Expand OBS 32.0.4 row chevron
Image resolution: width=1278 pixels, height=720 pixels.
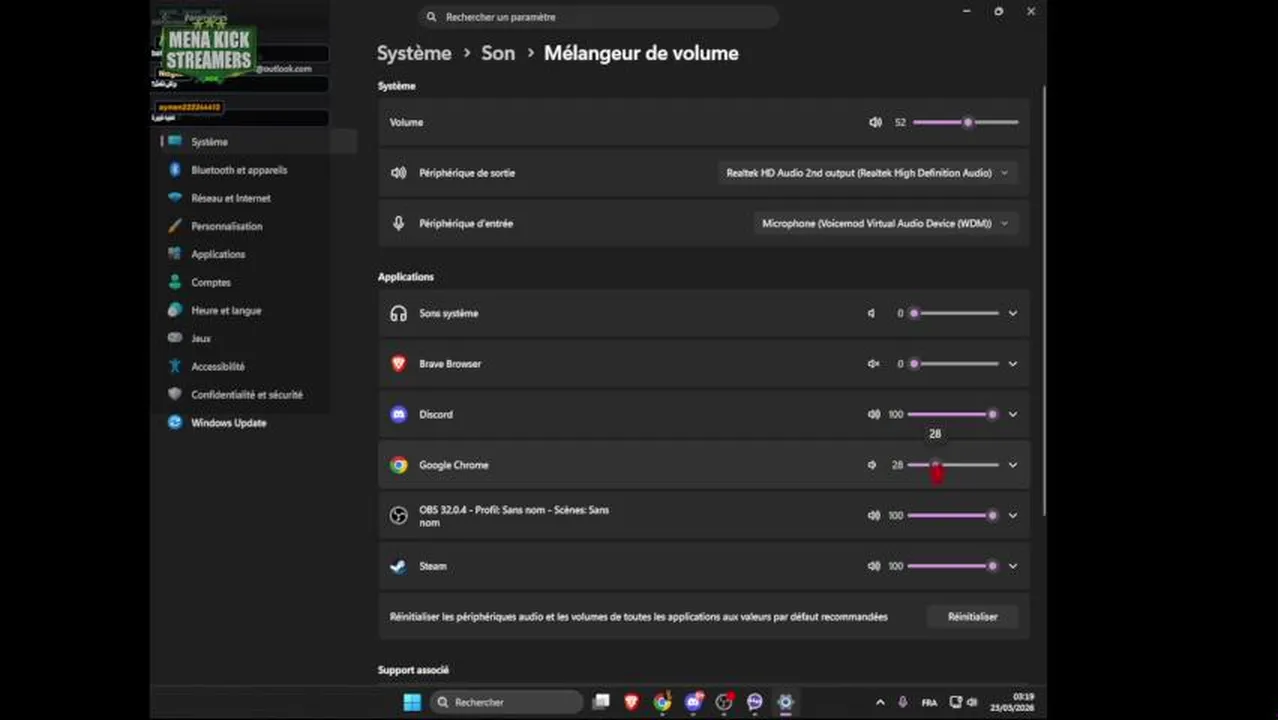1013,516
